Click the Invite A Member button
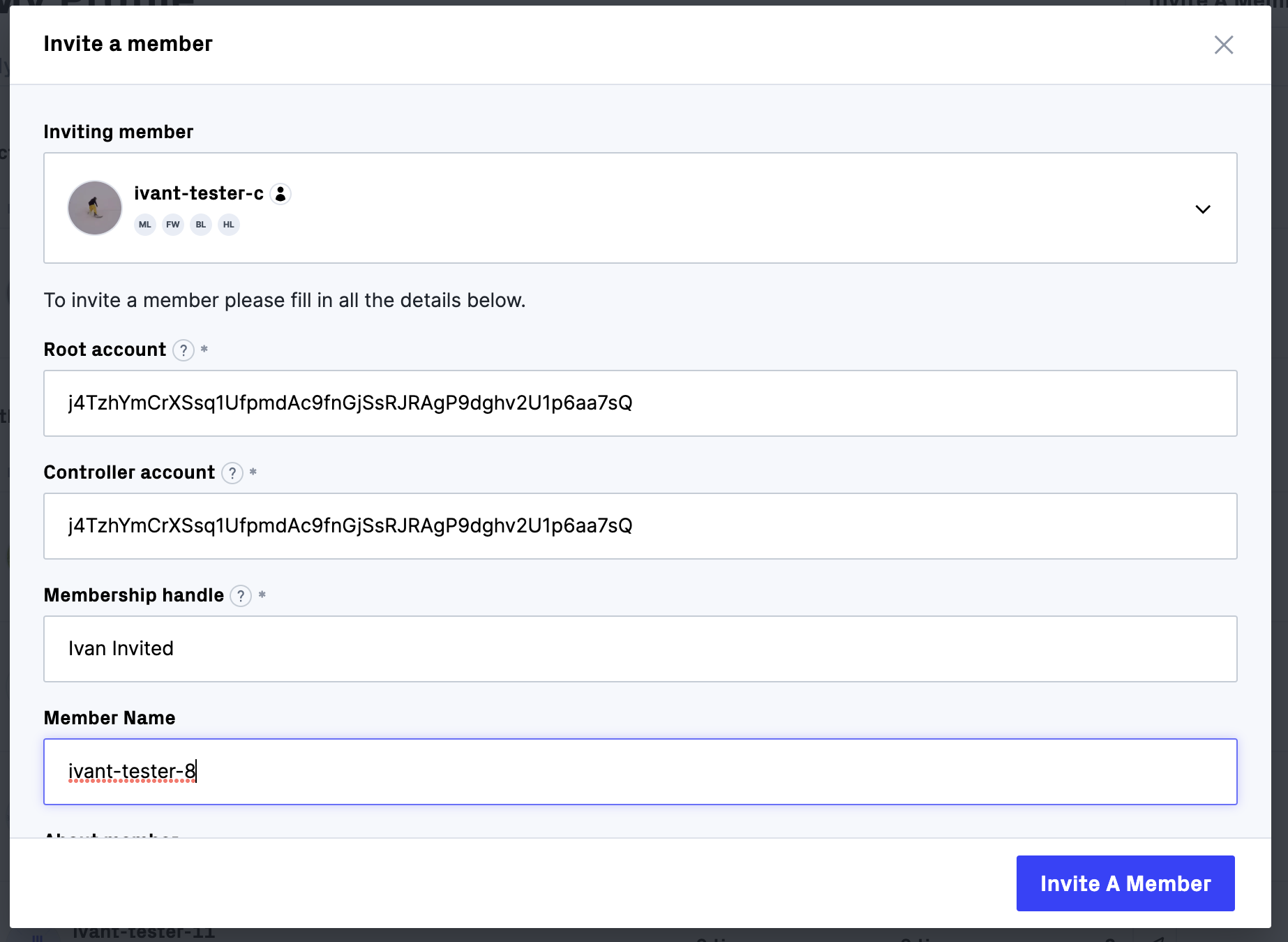This screenshot has width=1288, height=942. point(1125,883)
